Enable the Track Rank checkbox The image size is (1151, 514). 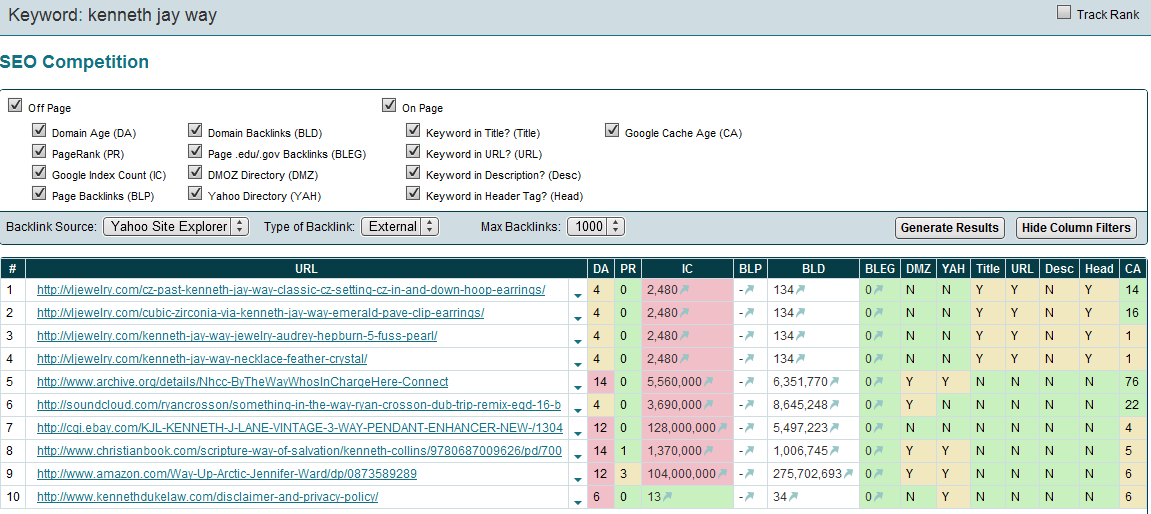tap(1064, 13)
